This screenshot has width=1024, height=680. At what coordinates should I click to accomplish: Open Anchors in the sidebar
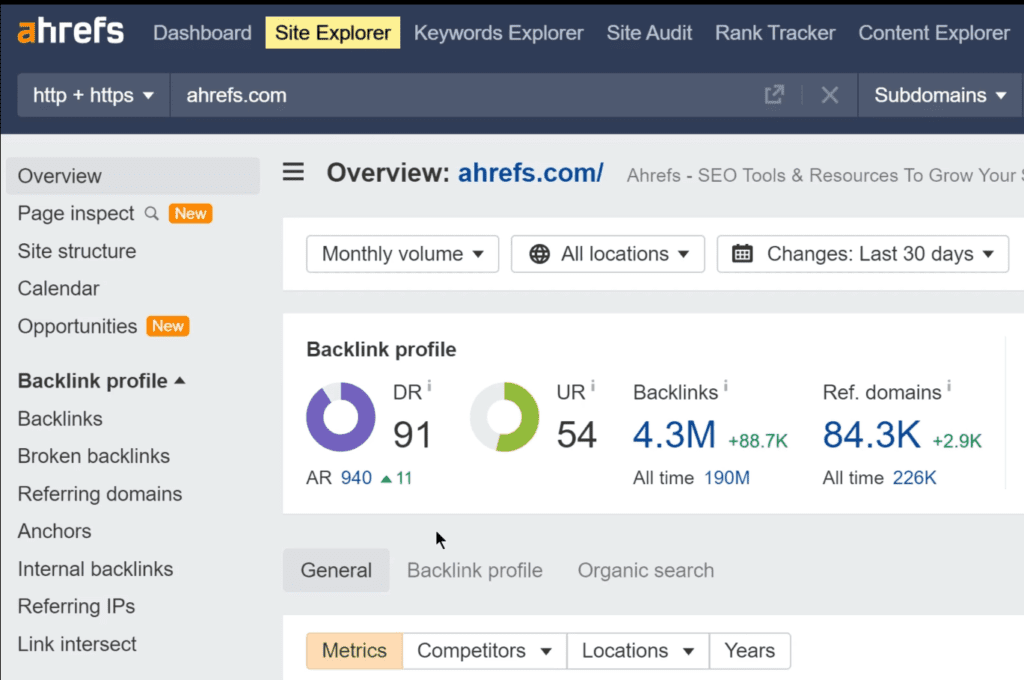54,531
